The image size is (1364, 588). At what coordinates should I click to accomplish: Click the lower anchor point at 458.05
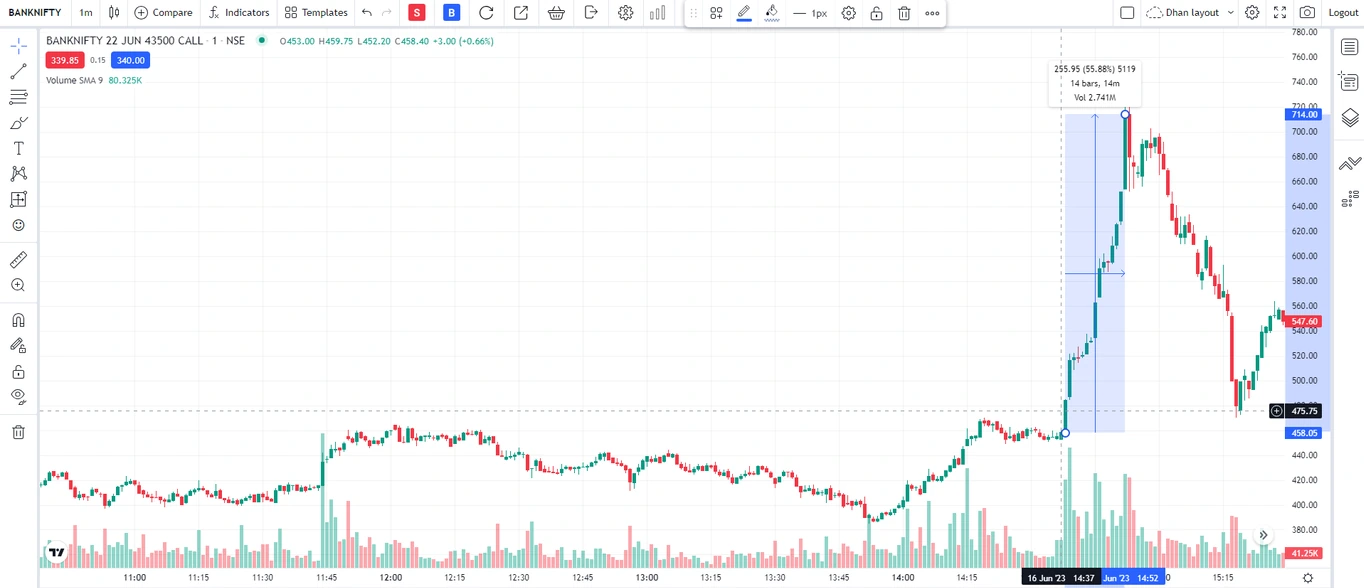[1065, 433]
